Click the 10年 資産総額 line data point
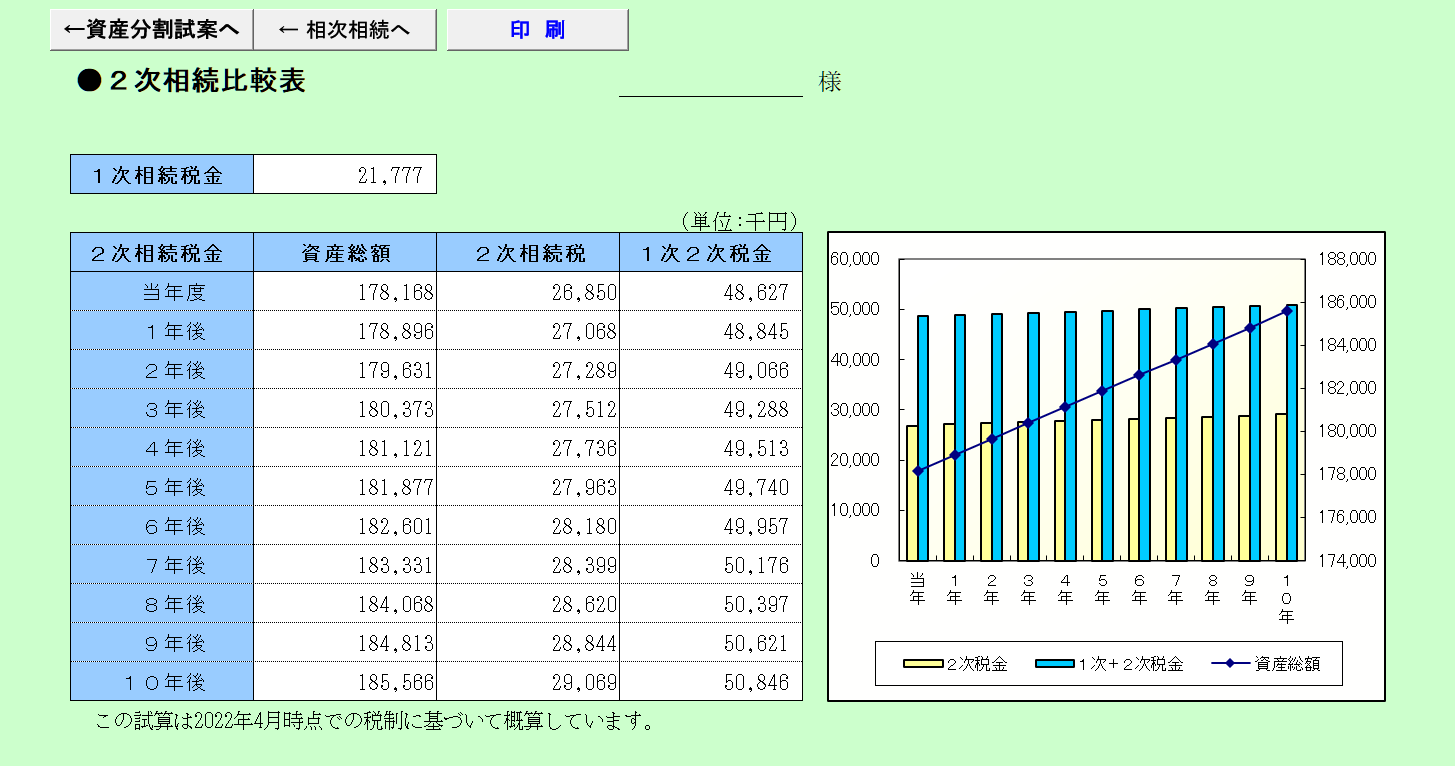The image size is (1455, 766). pyautogui.click(x=1286, y=311)
